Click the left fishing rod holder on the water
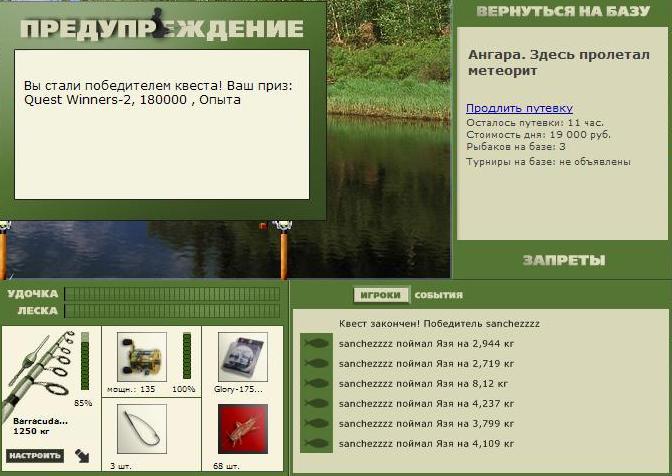672x476 pixels. (x=3, y=250)
